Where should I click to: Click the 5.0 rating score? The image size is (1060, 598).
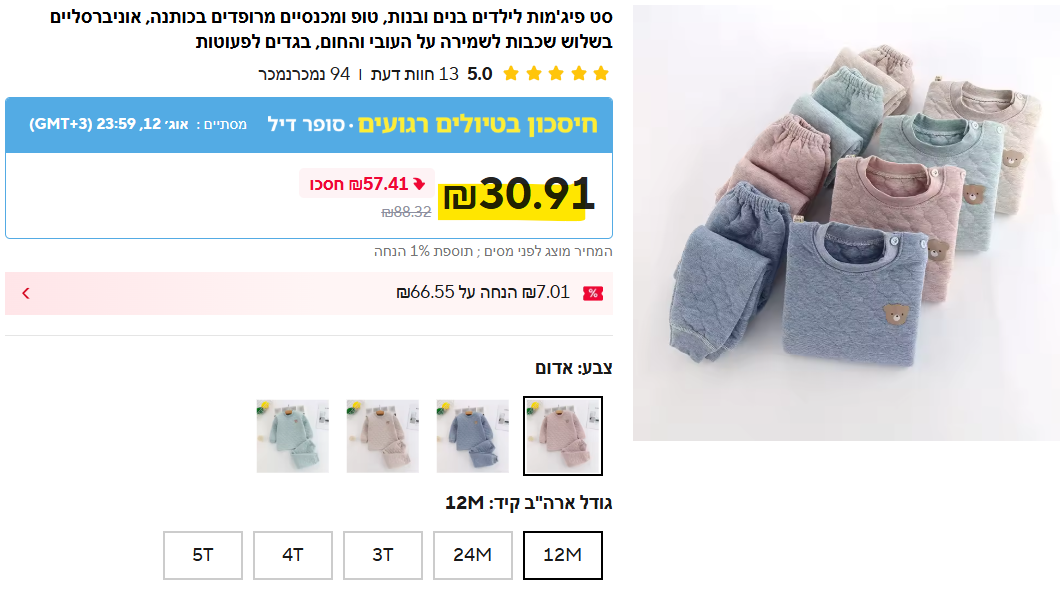pyautogui.click(x=479, y=74)
